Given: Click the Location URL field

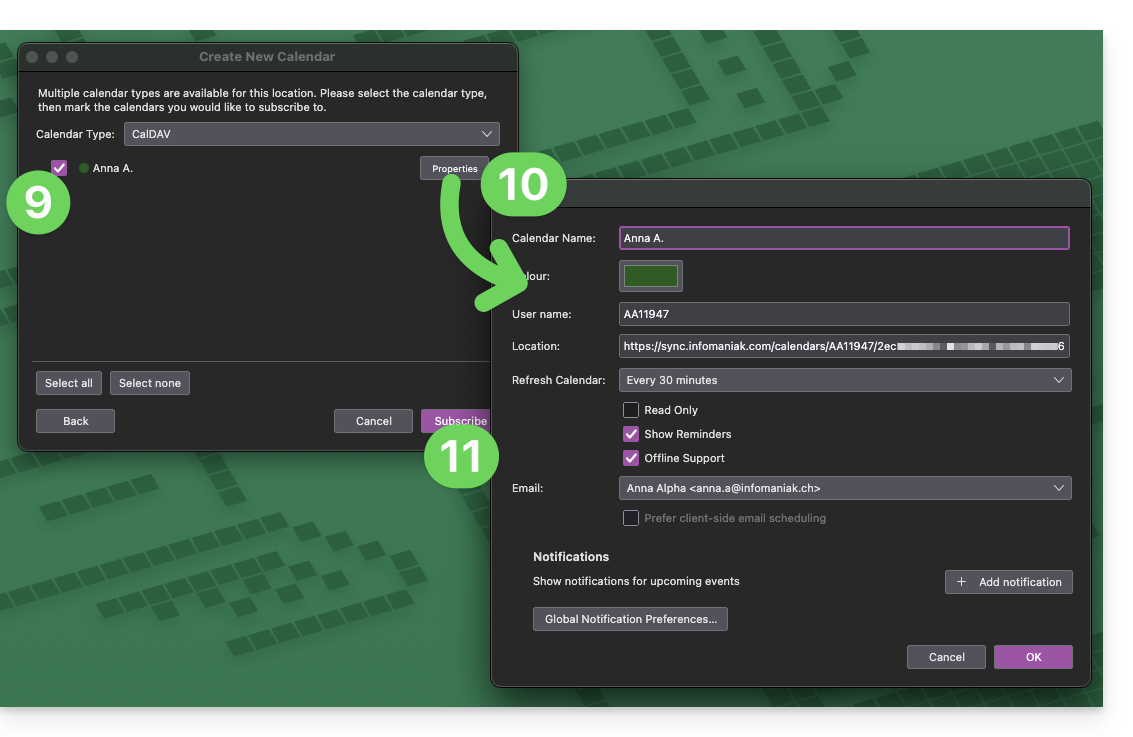Looking at the screenshot, I should (844, 346).
